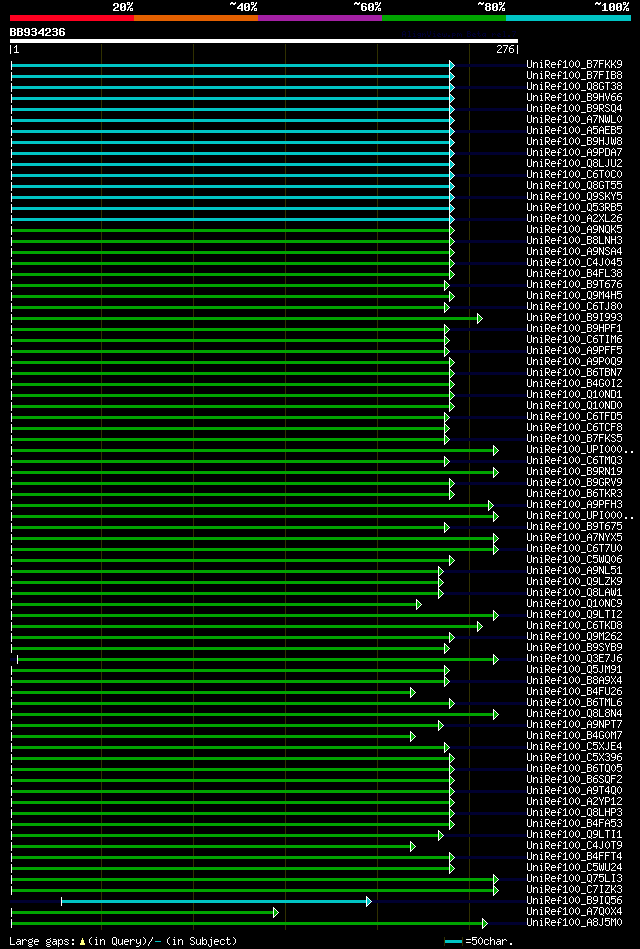
Task: Click the arrowhead ending the UniRef100_C6T7U0 alignment
Action: pyautogui.click(x=496, y=549)
